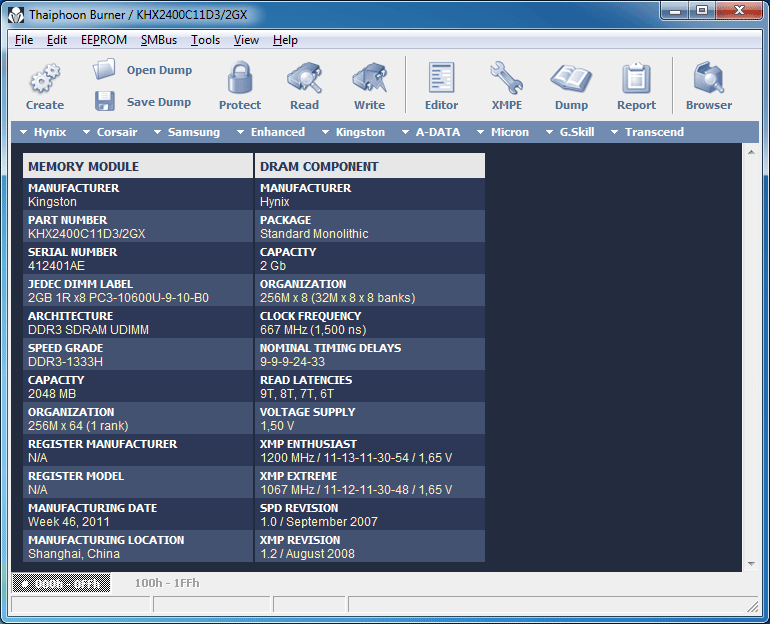Click JEDEC label 2GB 1R x8 PC3-10600U-9-10-B0

tap(118, 298)
